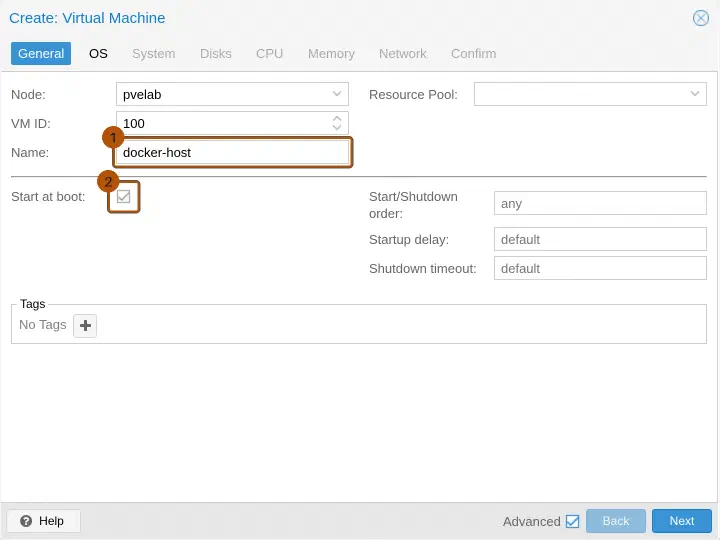The height and width of the screenshot is (540, 720).
Task: Click the Start/Shutdown order field
Action: [x=600, y=203]
